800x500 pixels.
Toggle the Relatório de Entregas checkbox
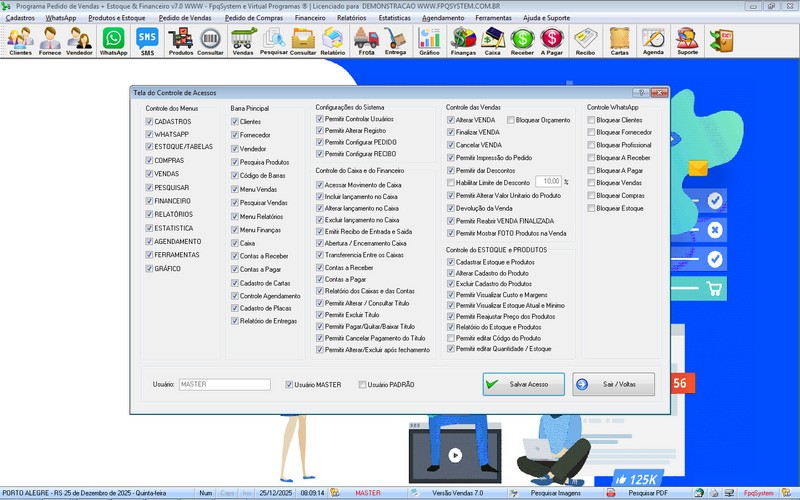coord(235,321)
